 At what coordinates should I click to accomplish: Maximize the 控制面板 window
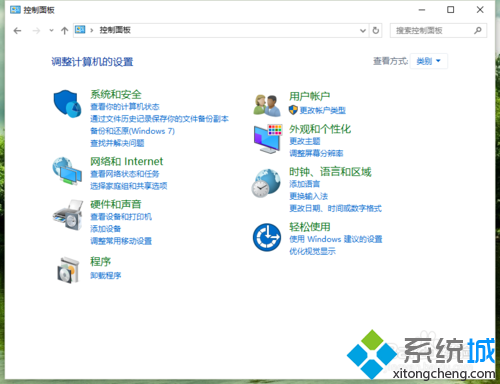(x=451, y=10)
